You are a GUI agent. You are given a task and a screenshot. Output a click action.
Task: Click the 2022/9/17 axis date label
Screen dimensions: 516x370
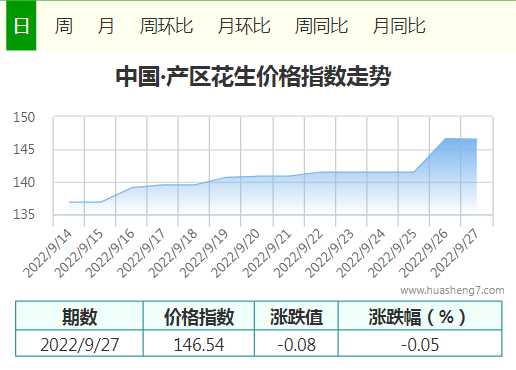tap(142, 253)
